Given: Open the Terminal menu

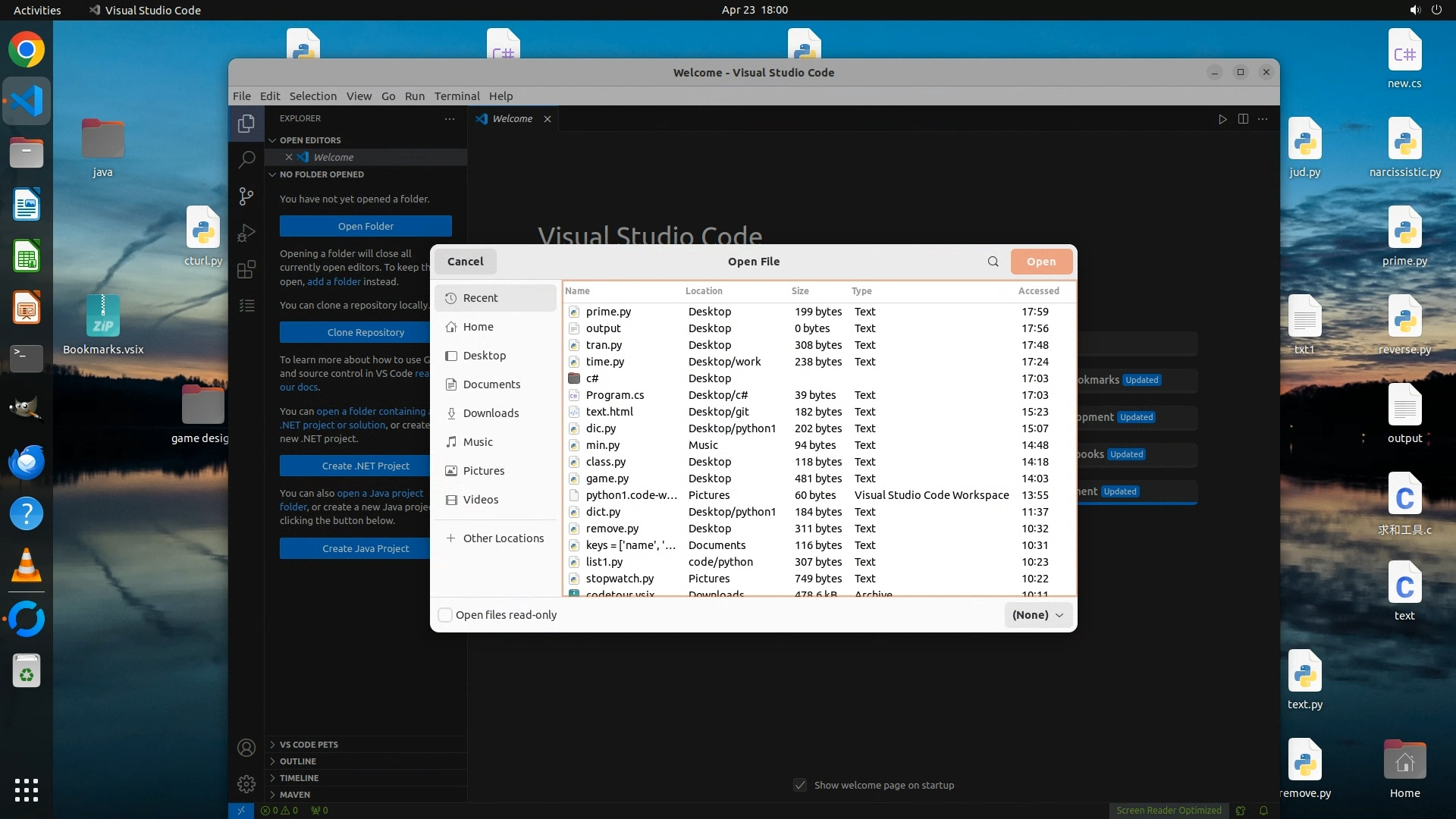Looking at the screenshot, I should 457,96.
